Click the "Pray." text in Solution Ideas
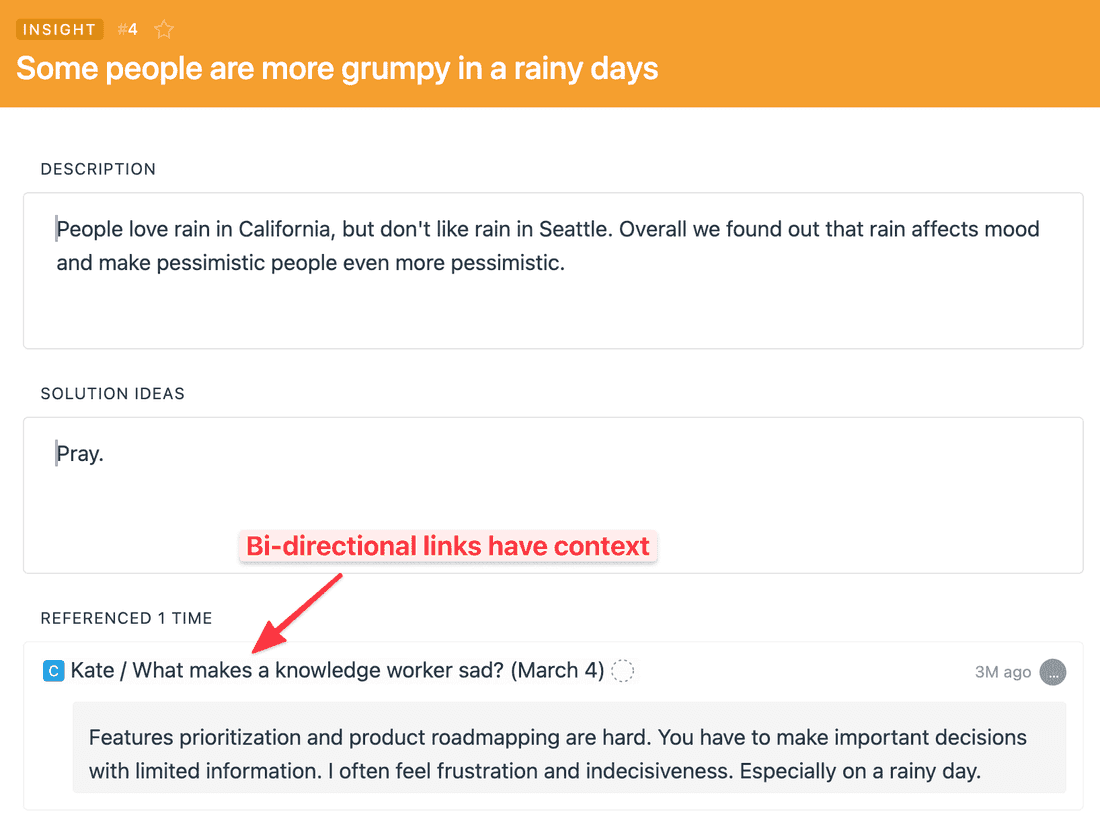Viewport: 1100px width, 836px height. 79,453
